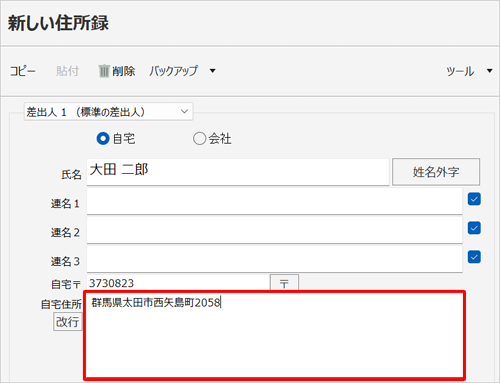The image size is (500, 383).
Task: Click the 削除 toolbar label
Action: coord(123,71)
